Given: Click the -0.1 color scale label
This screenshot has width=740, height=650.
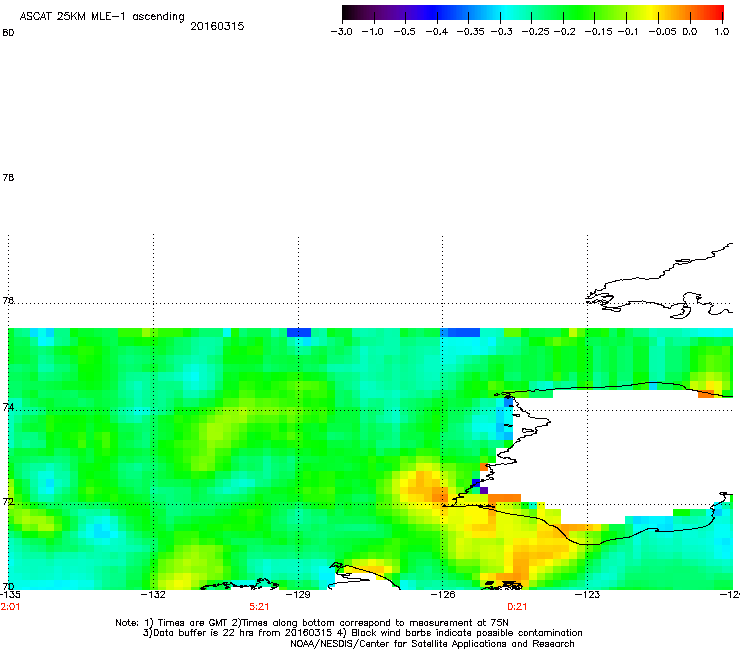Looking at the screenshot, I should point(628,32).
